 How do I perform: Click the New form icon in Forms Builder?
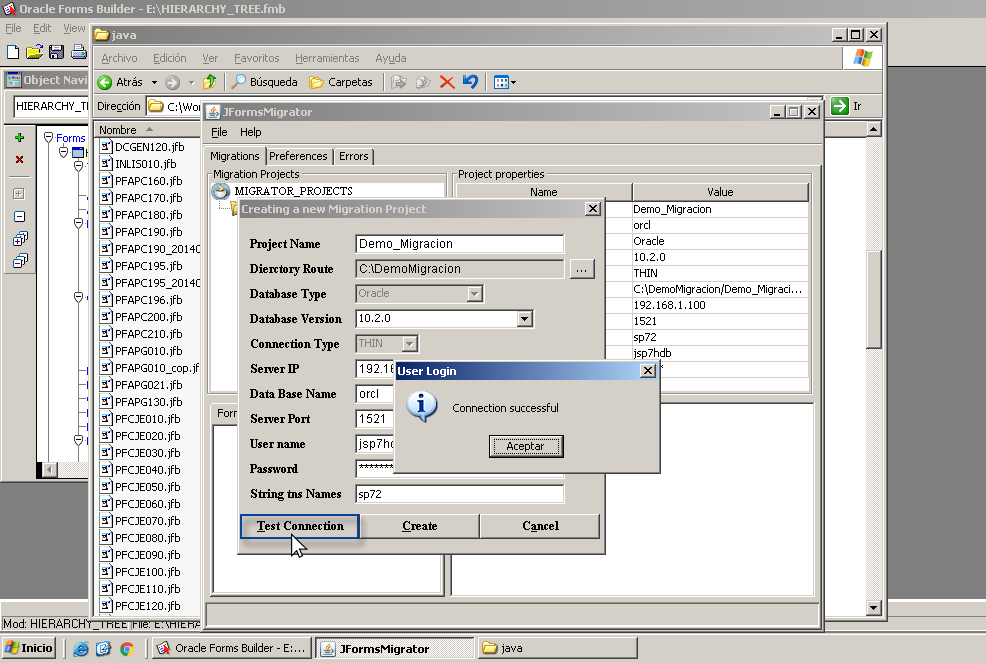13,52
